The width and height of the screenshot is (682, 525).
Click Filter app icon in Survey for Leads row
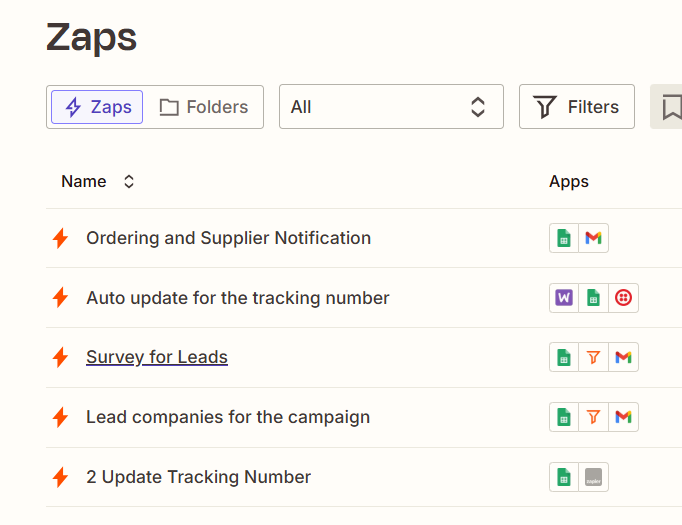(x=594, y=357)
